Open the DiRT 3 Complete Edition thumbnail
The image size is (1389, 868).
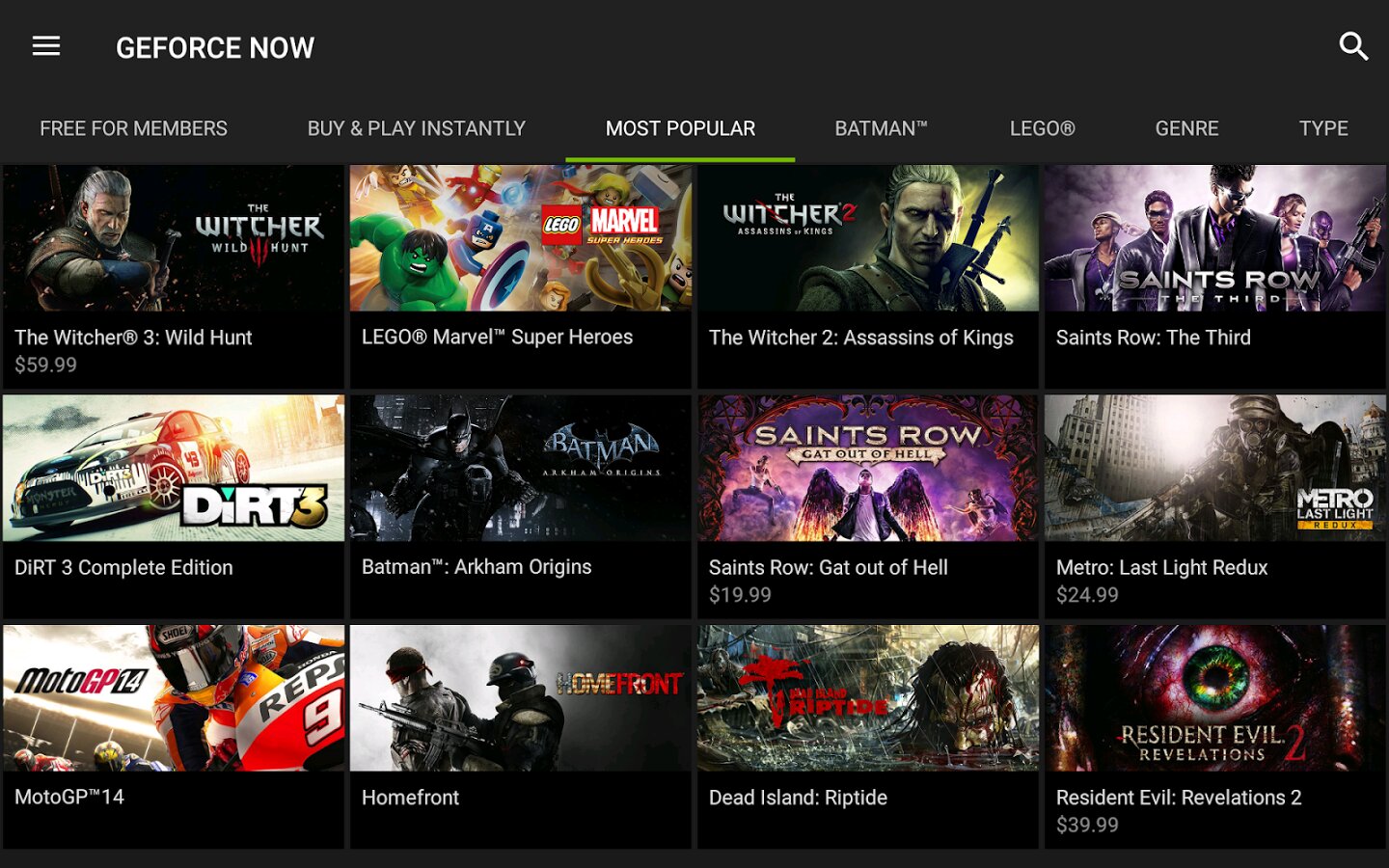(x=174, y=468)
